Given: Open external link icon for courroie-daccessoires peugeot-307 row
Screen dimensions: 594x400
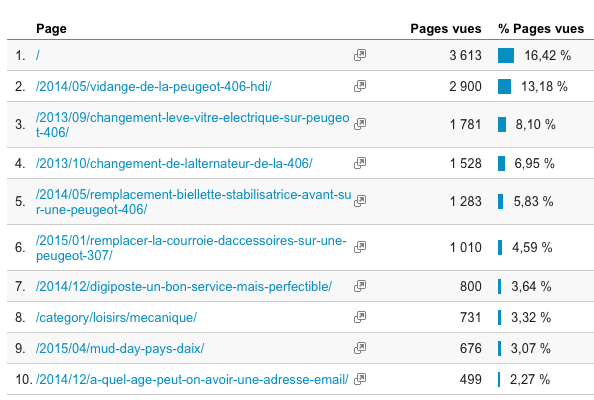Looking at the screenshot, I should [x=360, y=247].
